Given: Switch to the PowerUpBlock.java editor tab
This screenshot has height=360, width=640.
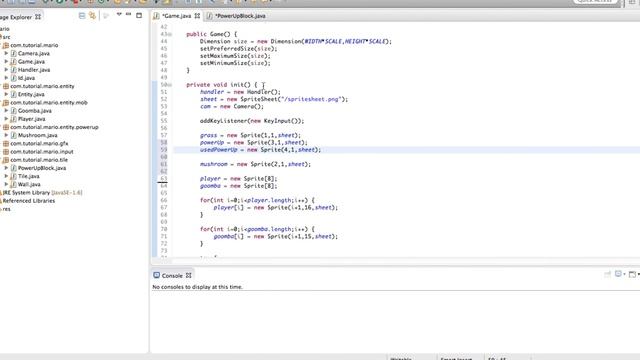Looking at the screenshot, I should click(x=240, y=16).
